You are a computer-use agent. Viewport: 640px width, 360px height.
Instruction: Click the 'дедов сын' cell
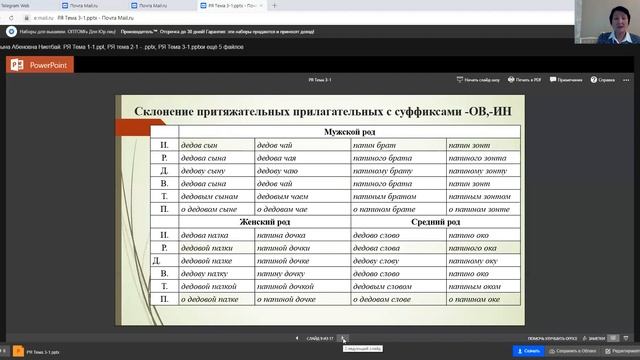[216, 145]
